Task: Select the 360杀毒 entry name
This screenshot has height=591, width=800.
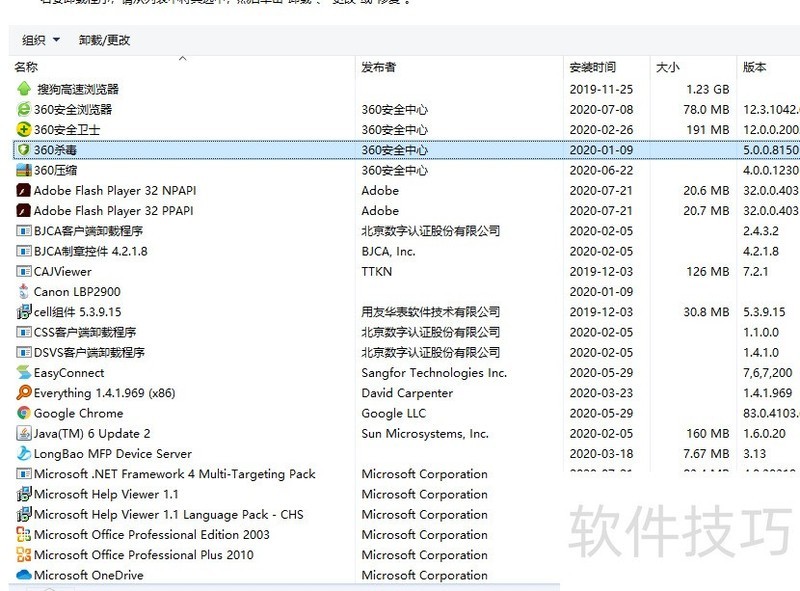Action: pos(55,150)
